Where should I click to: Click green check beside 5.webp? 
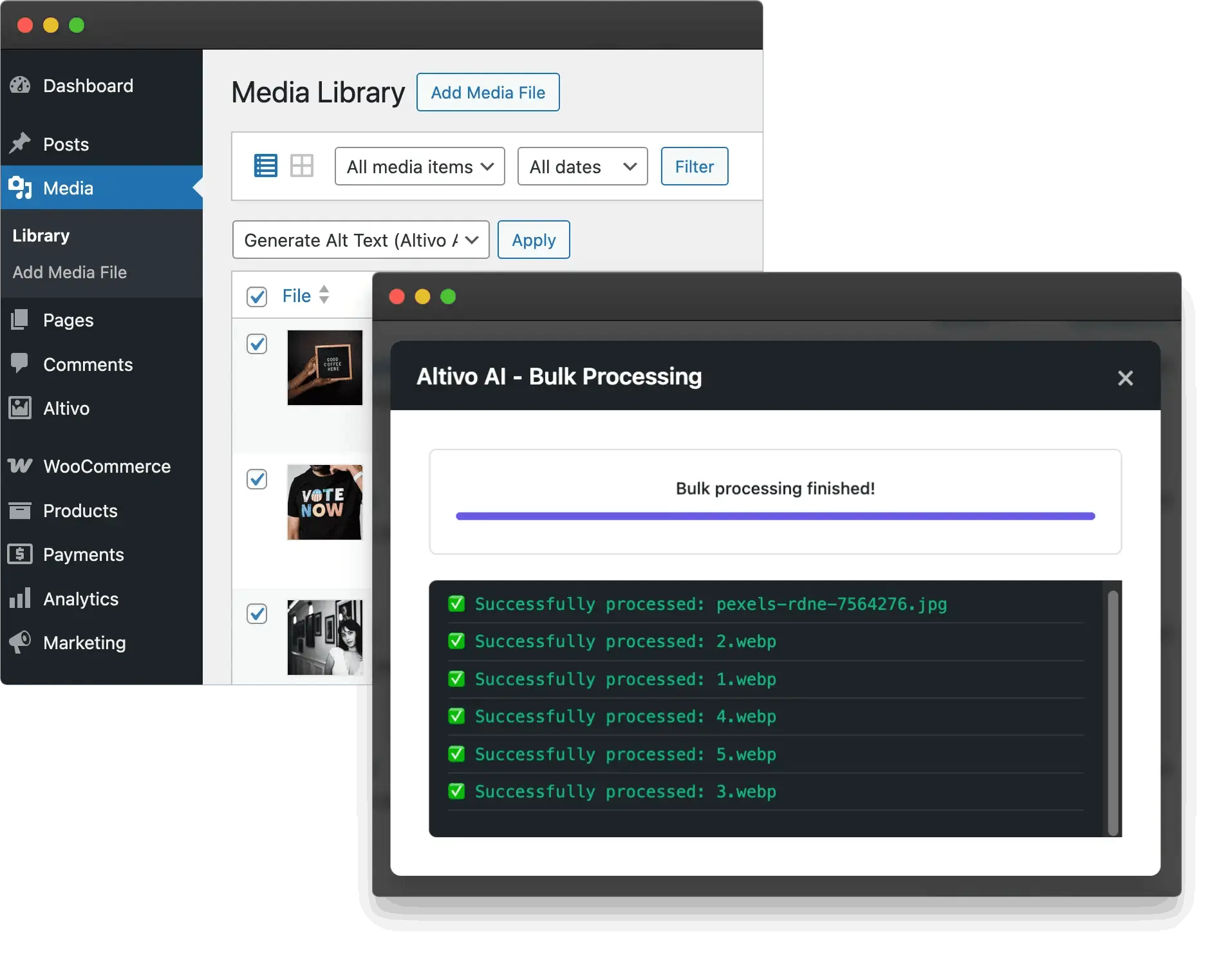click(x=456, y=753)
